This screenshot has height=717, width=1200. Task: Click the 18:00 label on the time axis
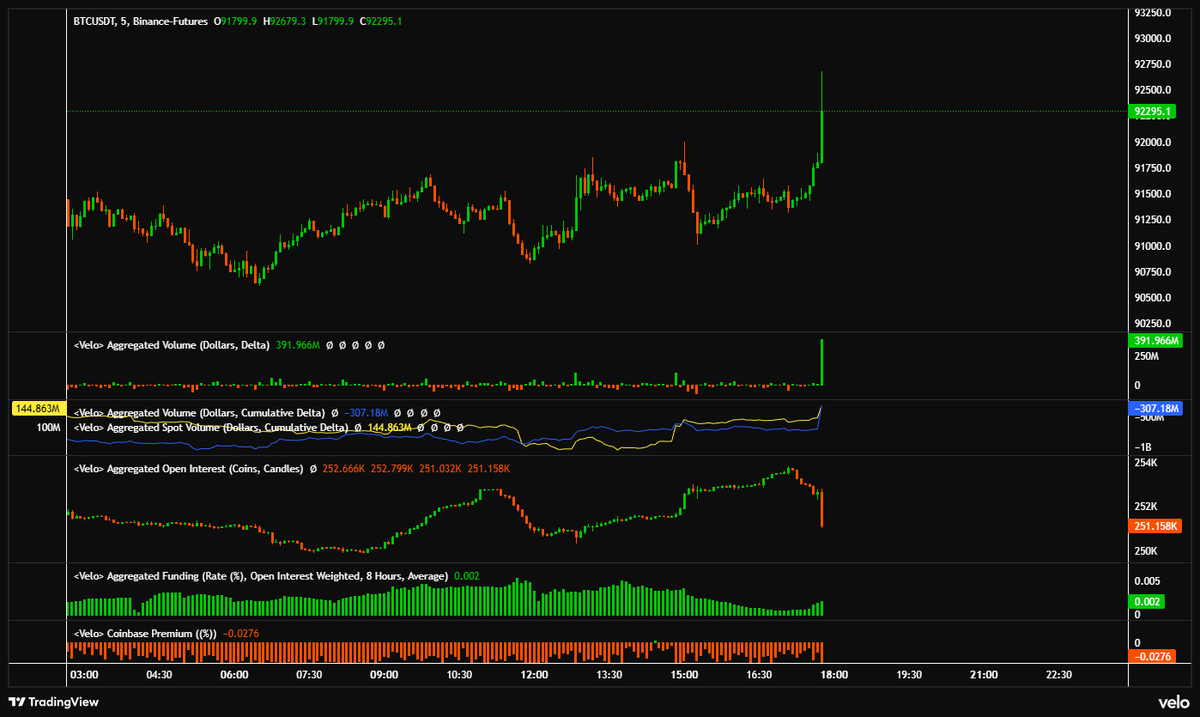click(833, 675)
